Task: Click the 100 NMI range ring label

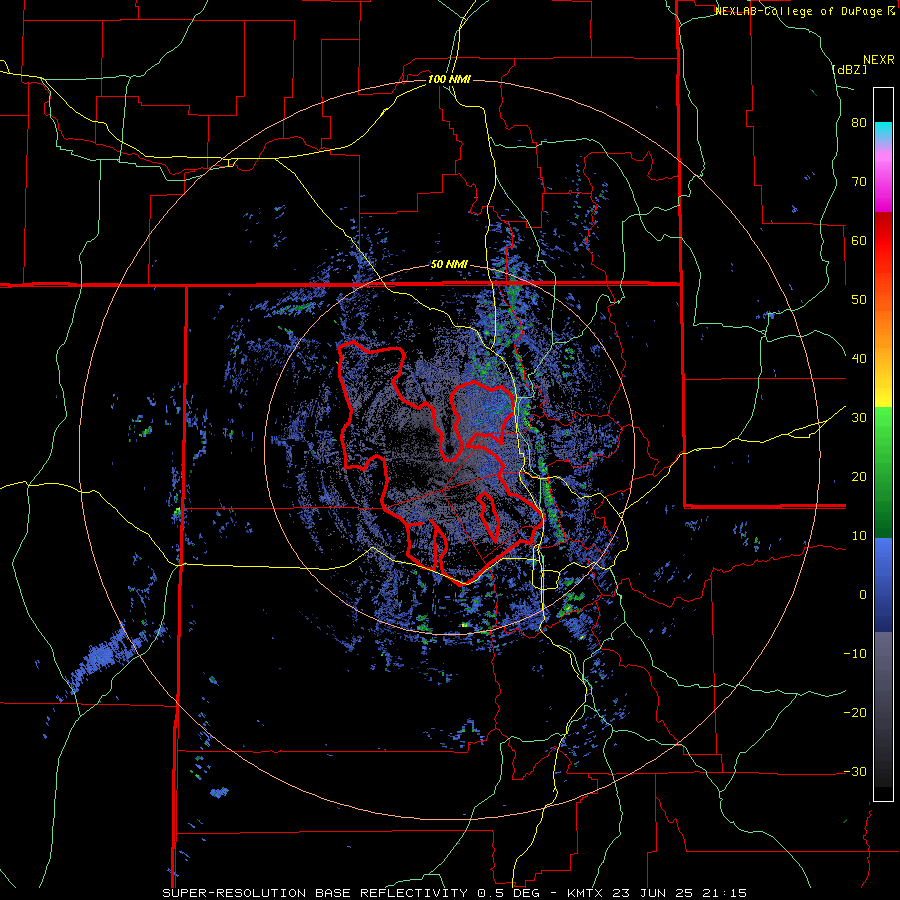Action: tap(449, 79)
